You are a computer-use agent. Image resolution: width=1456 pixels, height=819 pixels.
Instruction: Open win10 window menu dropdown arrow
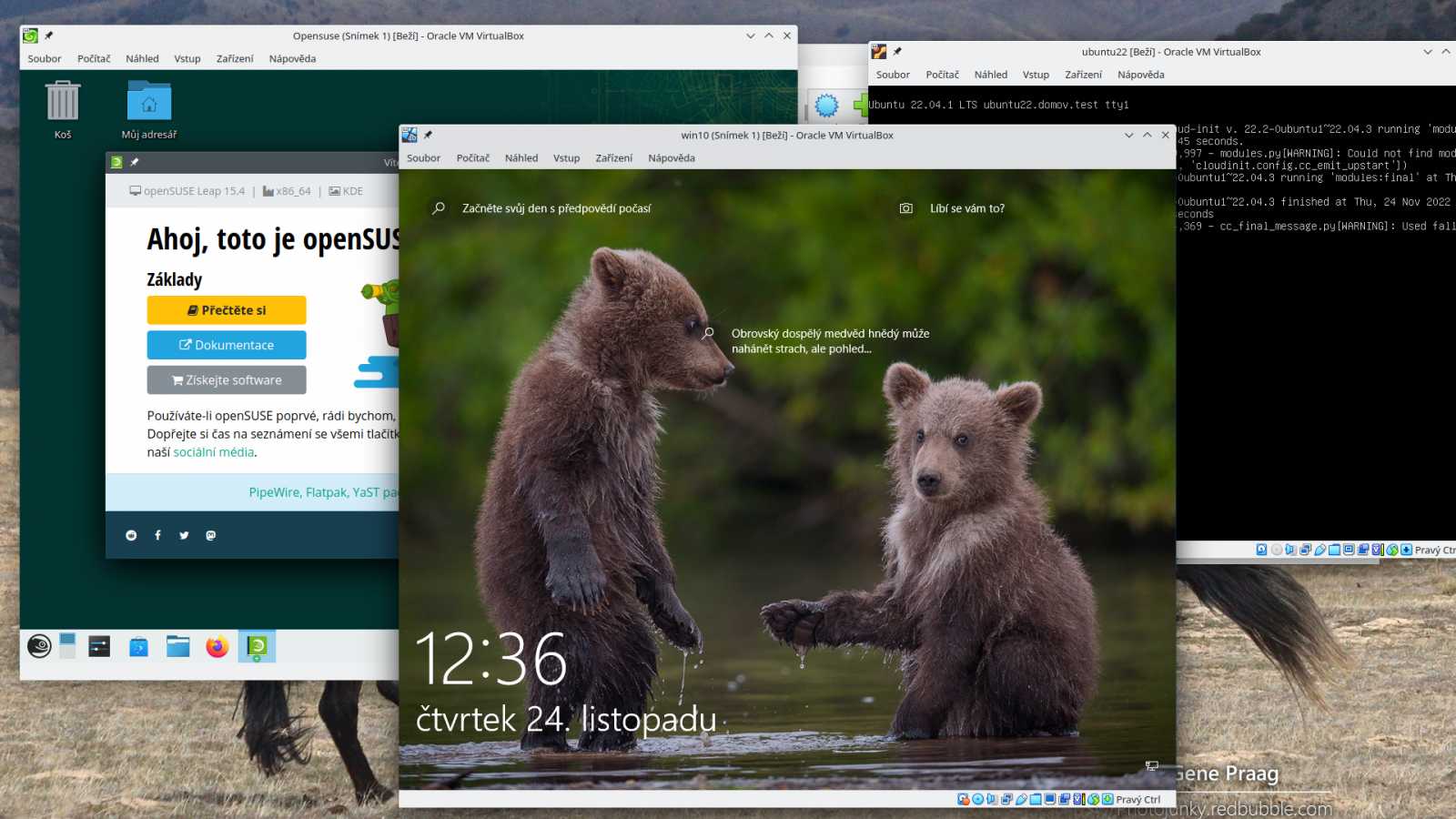(1128, 135)
